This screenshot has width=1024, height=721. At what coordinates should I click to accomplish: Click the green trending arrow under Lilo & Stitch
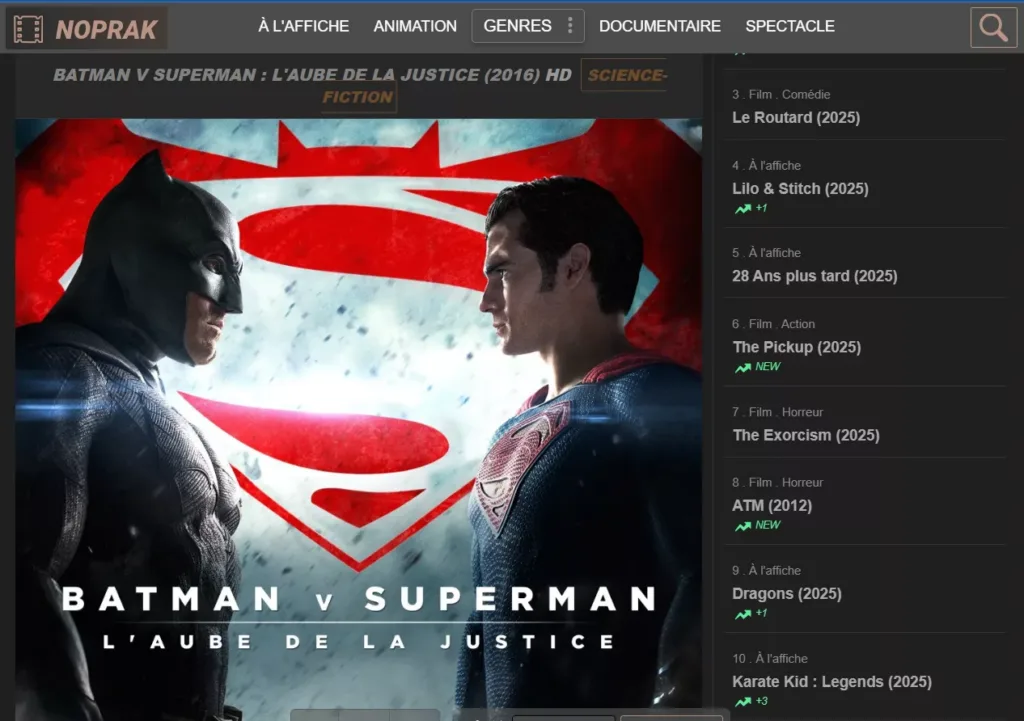(743, 209)
